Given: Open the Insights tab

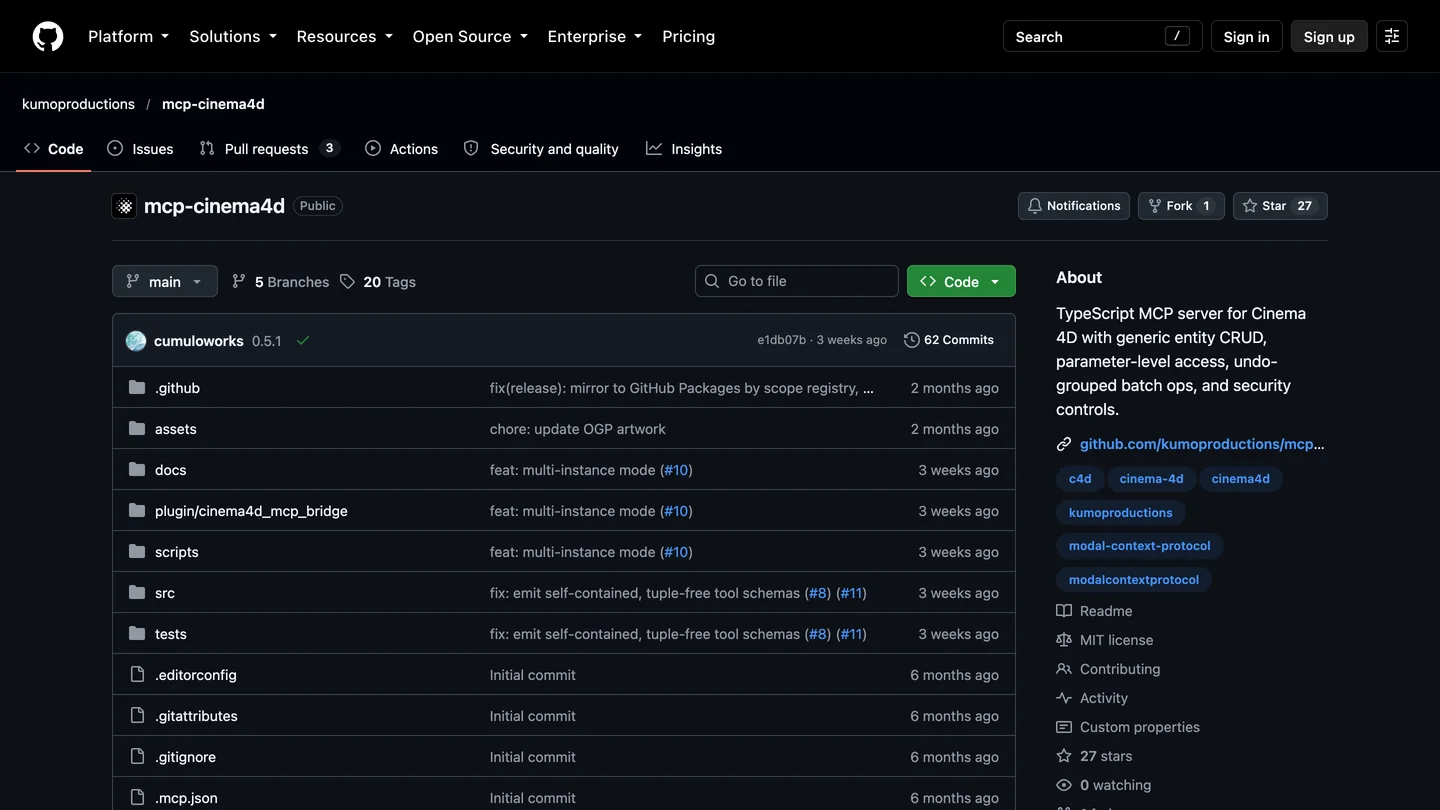Looking at the screenshot, I should (684, 149).
